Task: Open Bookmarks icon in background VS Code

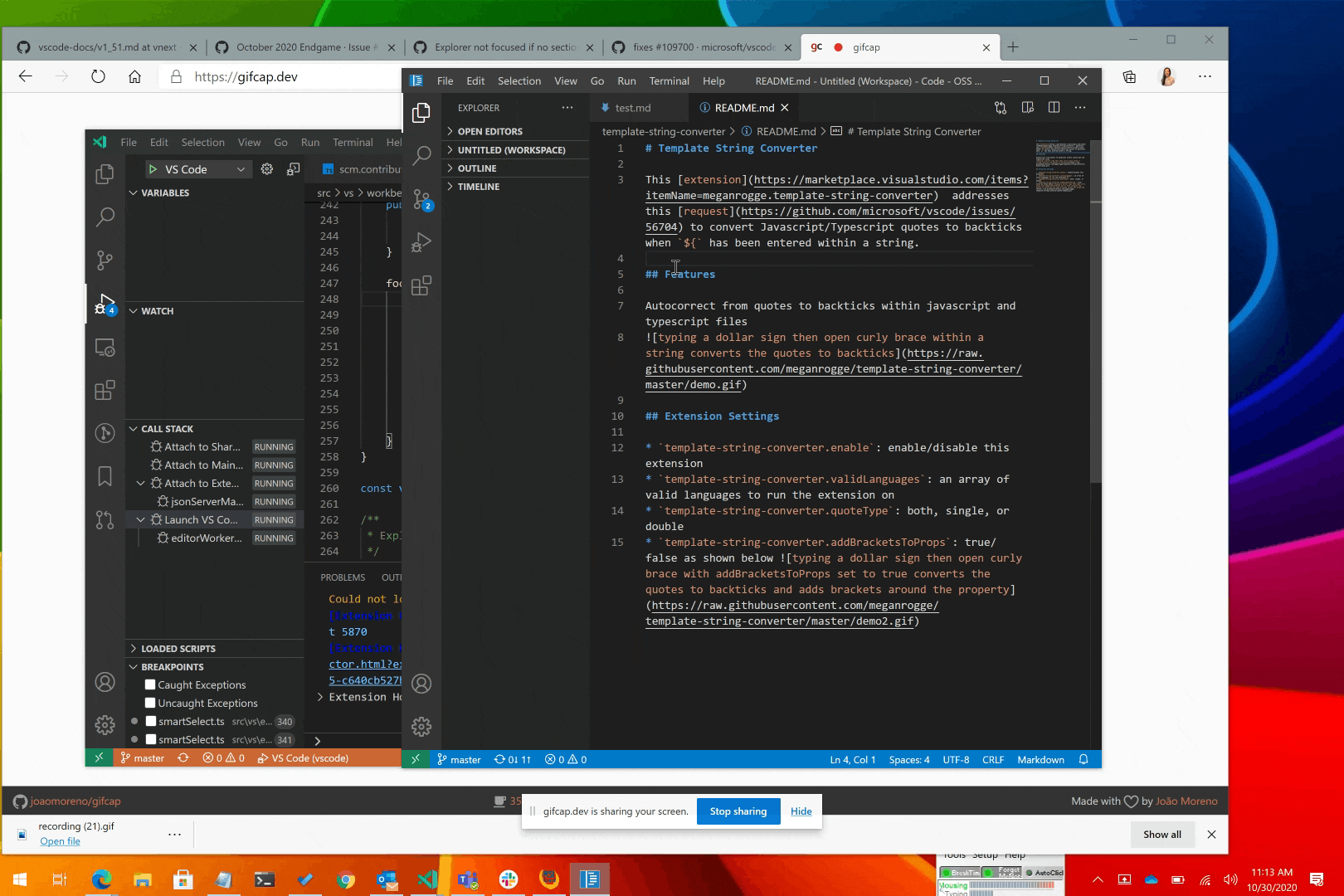Action: tap(105, 476)
